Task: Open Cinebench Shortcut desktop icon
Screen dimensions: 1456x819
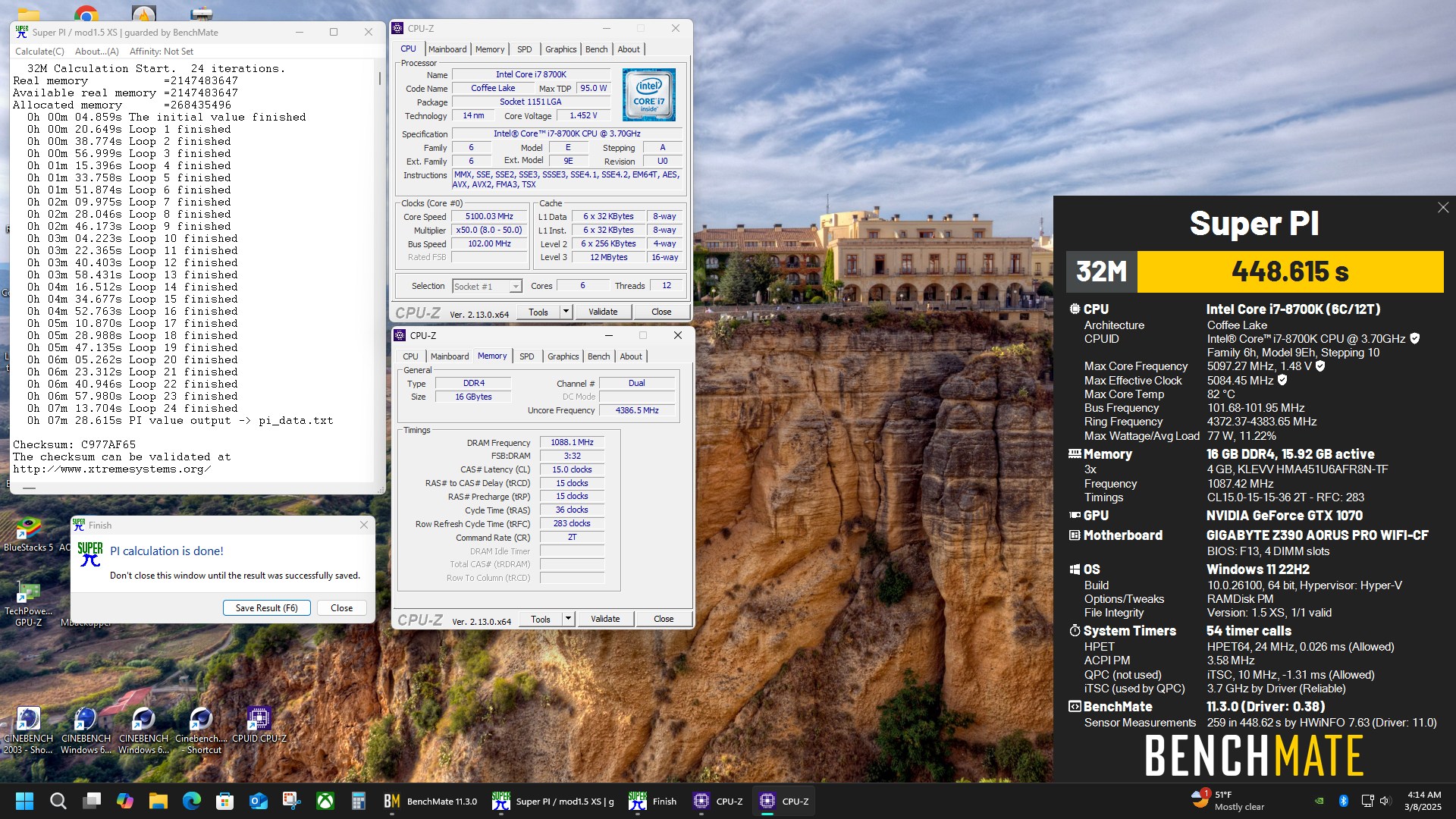Action: (x=202, y=730)
